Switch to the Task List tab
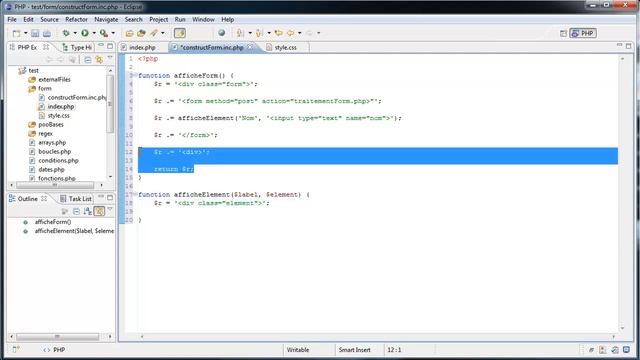 (76, 199)
